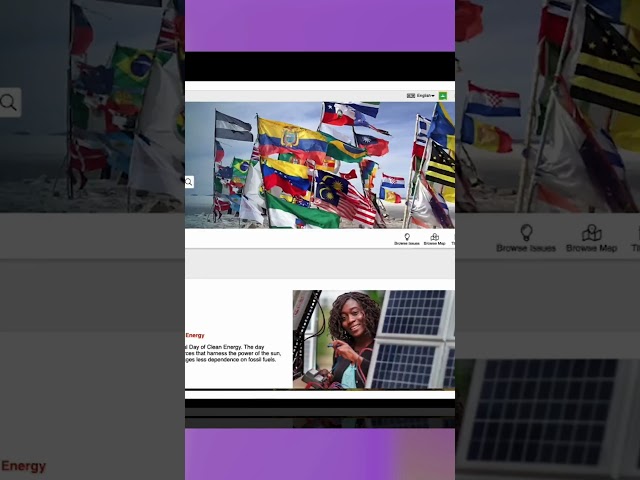Click the 'Day of Clean Energy' paragraph text
This screenshot has width=640, height=480.
pos(233,353)
